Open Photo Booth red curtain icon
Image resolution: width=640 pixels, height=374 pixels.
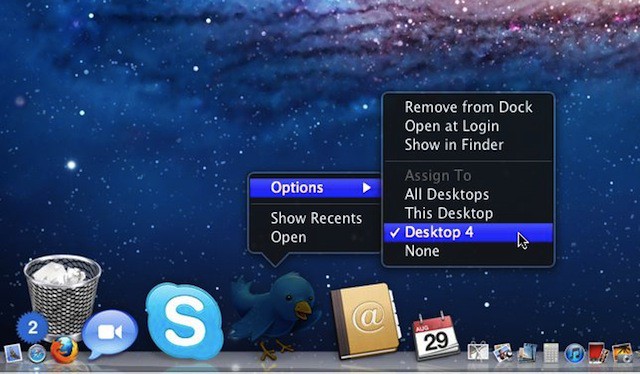tap(598, 353)
